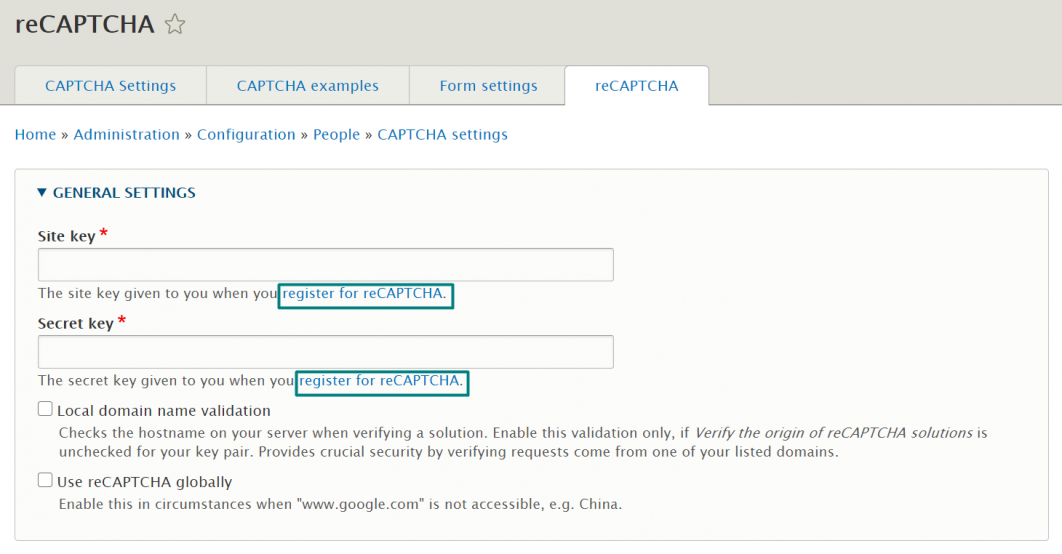The height and width of the screenshot is (554, 1062).
Task: Open the CAPTCHA Settings tab
Action: pos(110,85)
